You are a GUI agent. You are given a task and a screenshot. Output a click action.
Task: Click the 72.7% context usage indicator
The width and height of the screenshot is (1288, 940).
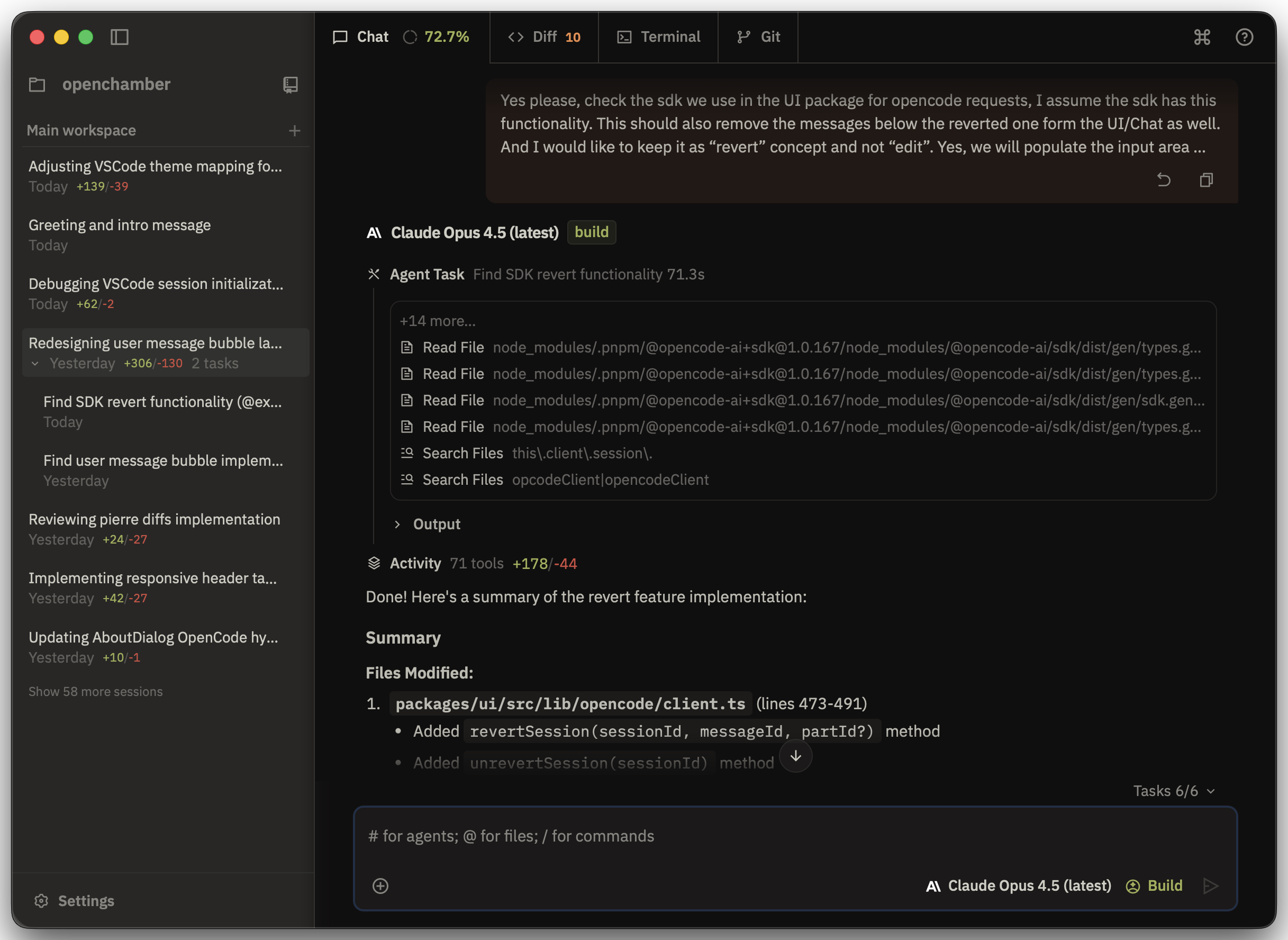click(x=447, y=37)
